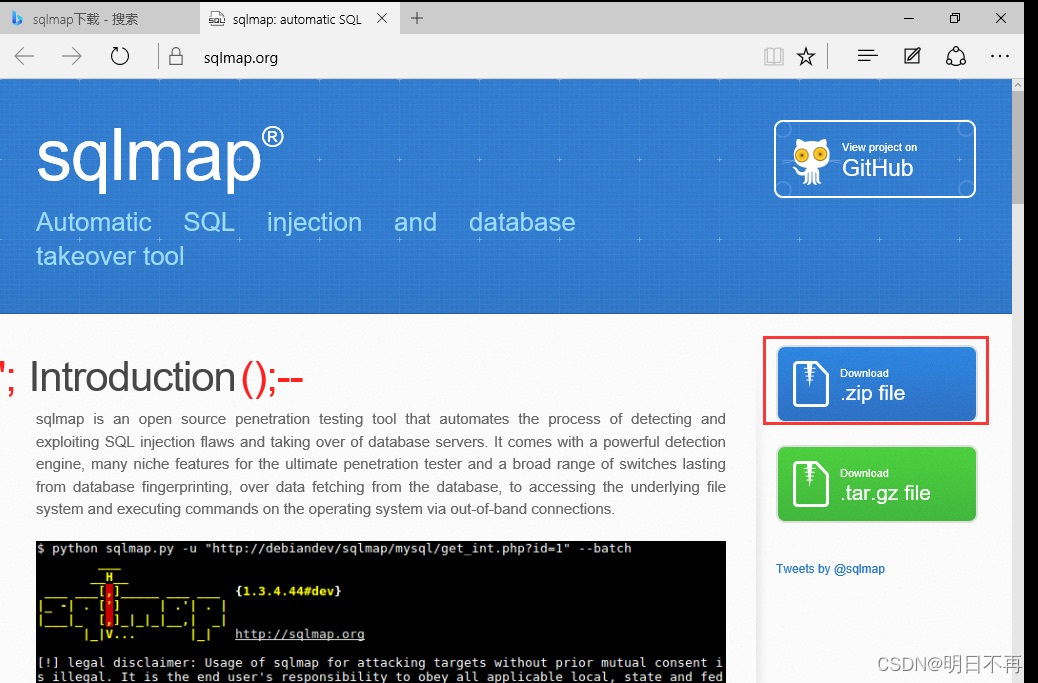
Task: Click the 'takeover tool' tagline text
Action: click(110, 256)
